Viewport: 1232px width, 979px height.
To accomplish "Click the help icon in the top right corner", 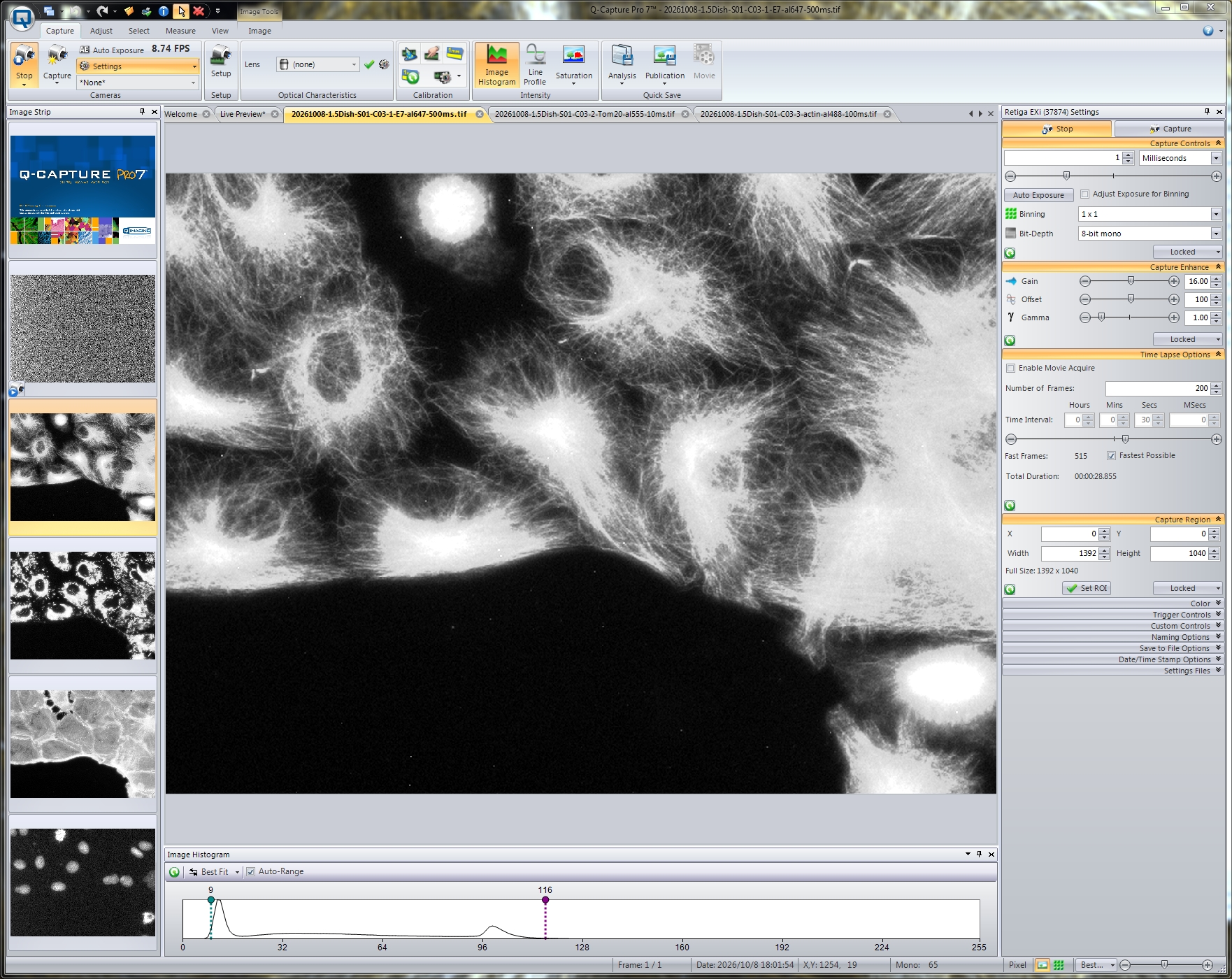I will 1208,31.
